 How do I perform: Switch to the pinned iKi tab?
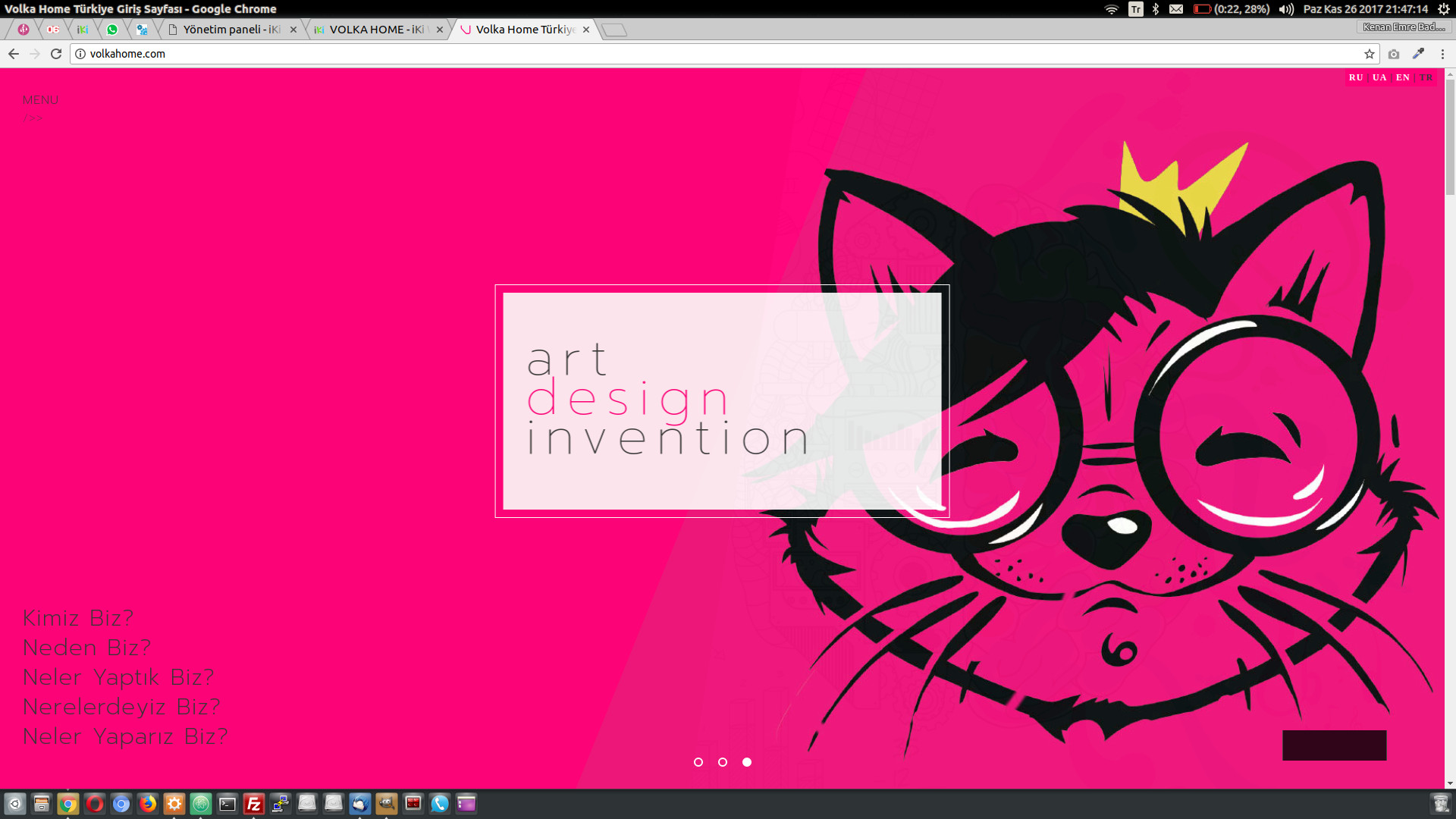(83, 30)
